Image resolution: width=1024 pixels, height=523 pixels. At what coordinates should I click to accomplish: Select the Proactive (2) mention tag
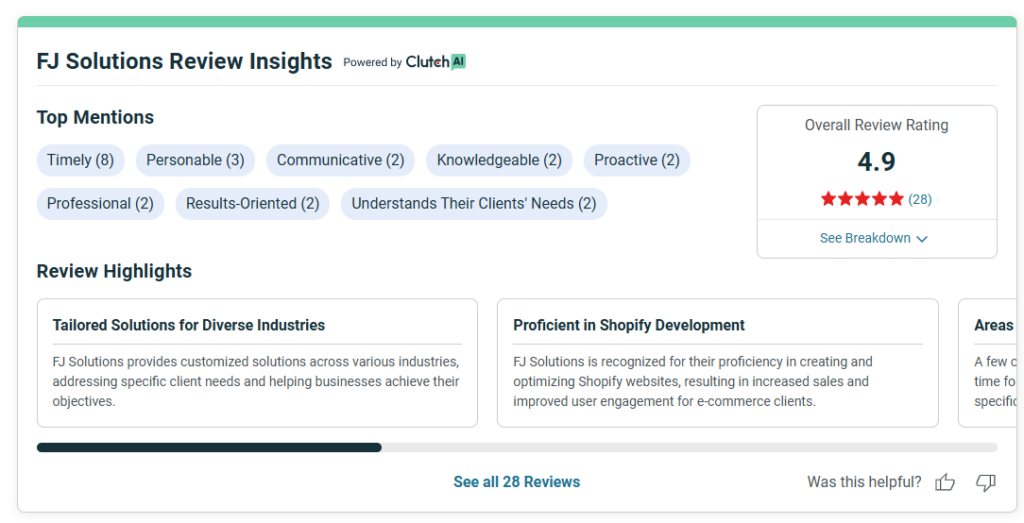[637, 160]
